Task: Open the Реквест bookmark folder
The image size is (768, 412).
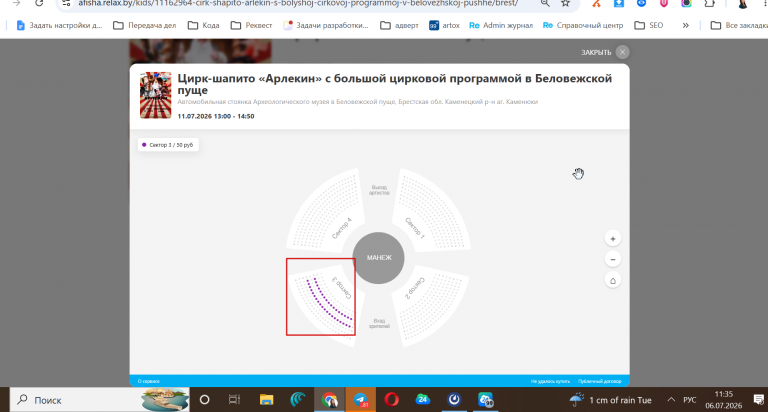Action: click(x=251, y=25)
